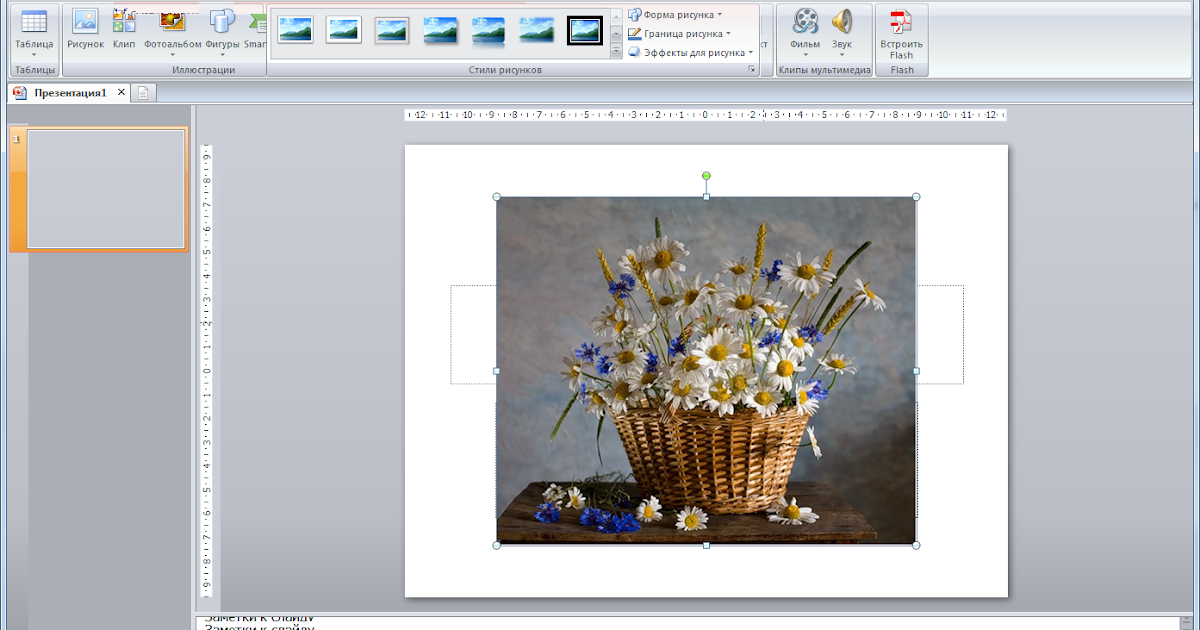Apply the fourth picture style with drop shadow
Image resolution: width=1200 pixels, height=630 pixels.
pos(440,30)
